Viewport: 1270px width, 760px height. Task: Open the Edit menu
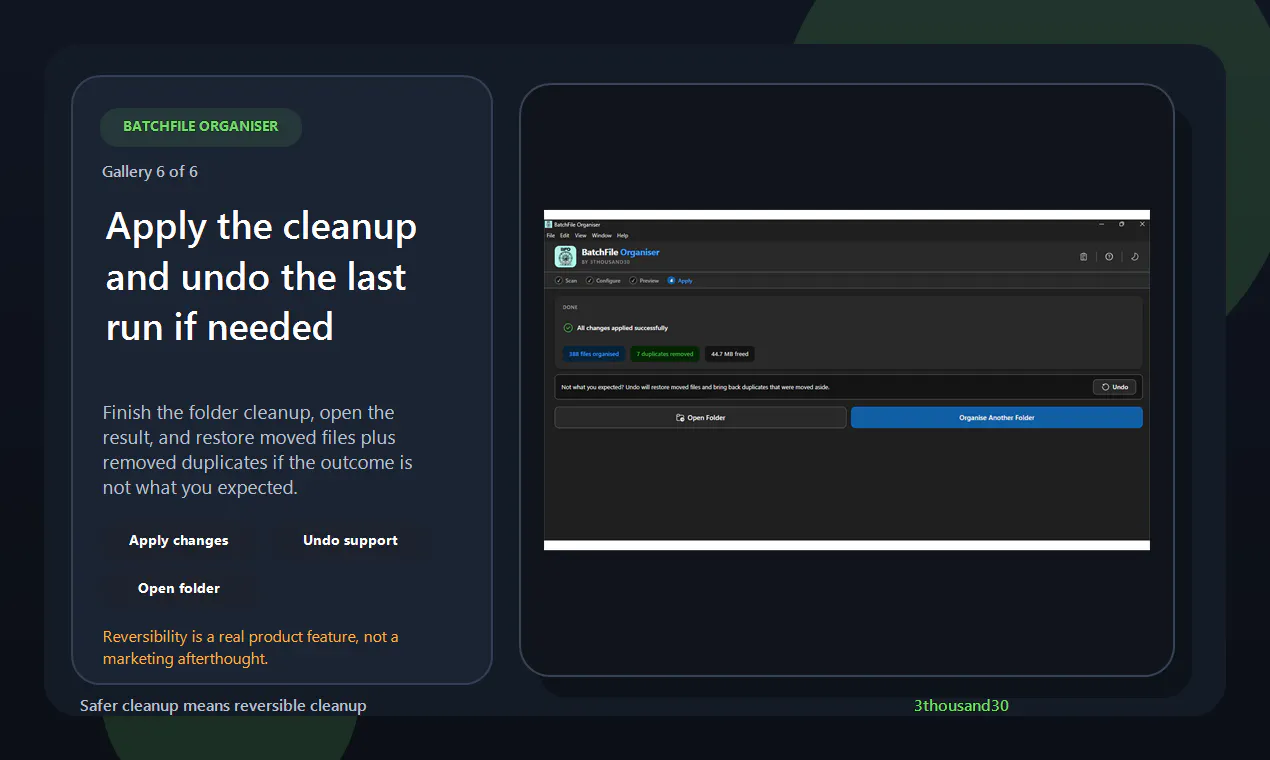point(565,236)
